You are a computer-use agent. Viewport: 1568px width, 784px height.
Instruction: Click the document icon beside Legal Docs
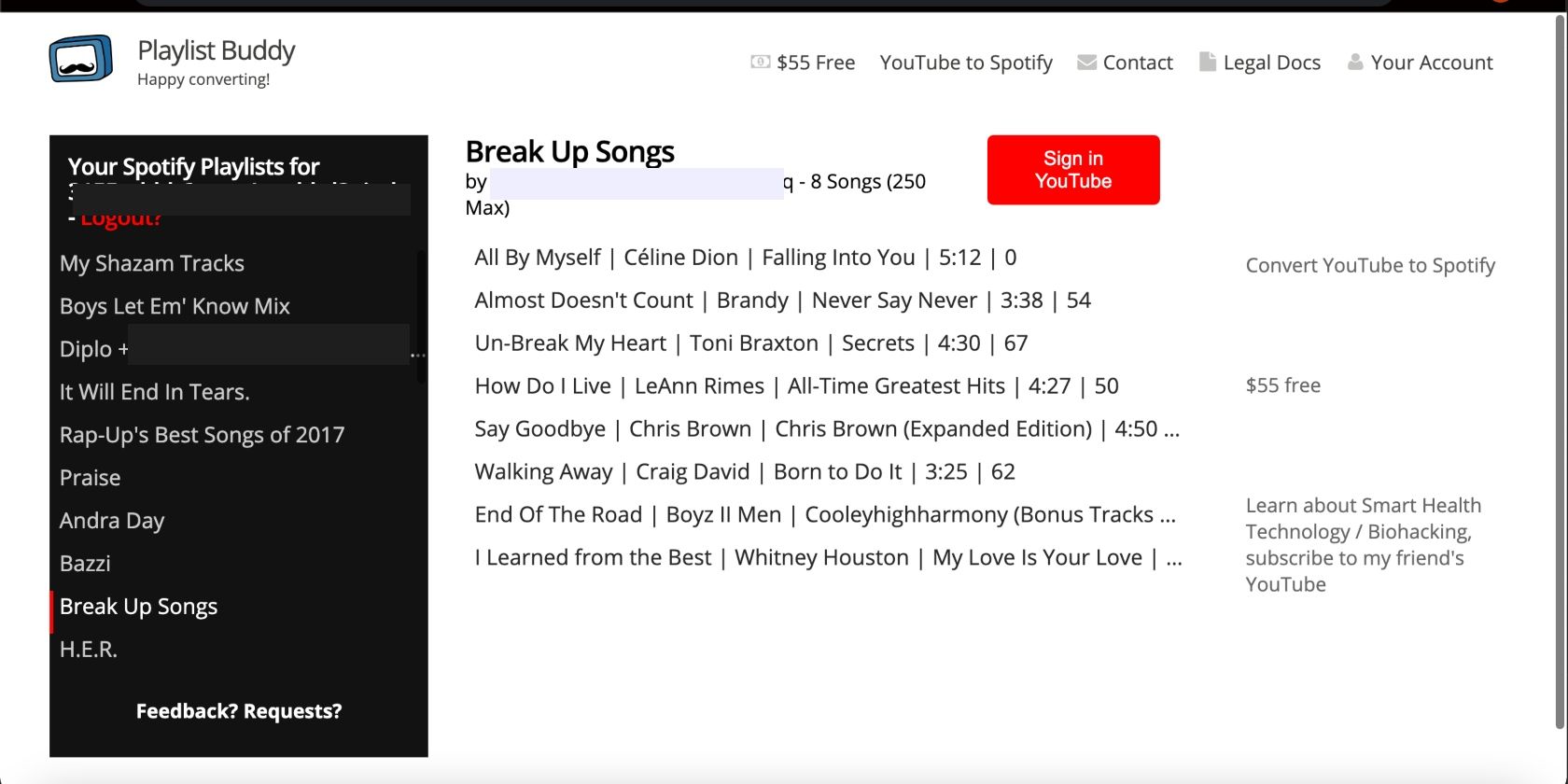[1208, 63]
